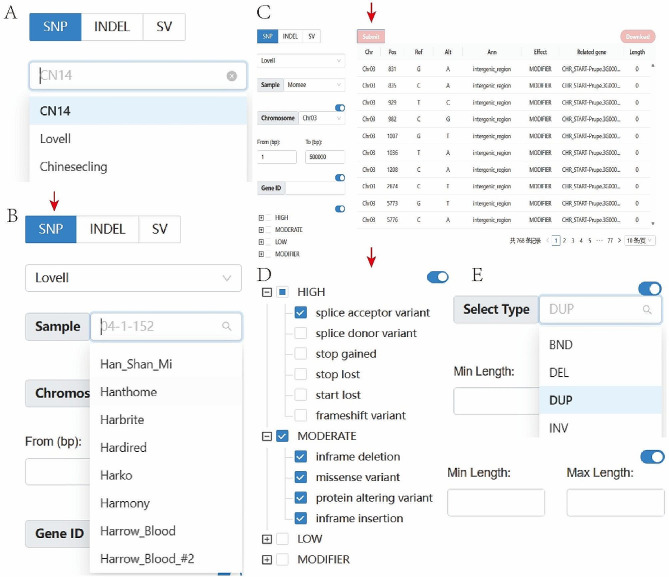Choose CN14 option in dropdown list

138,111
